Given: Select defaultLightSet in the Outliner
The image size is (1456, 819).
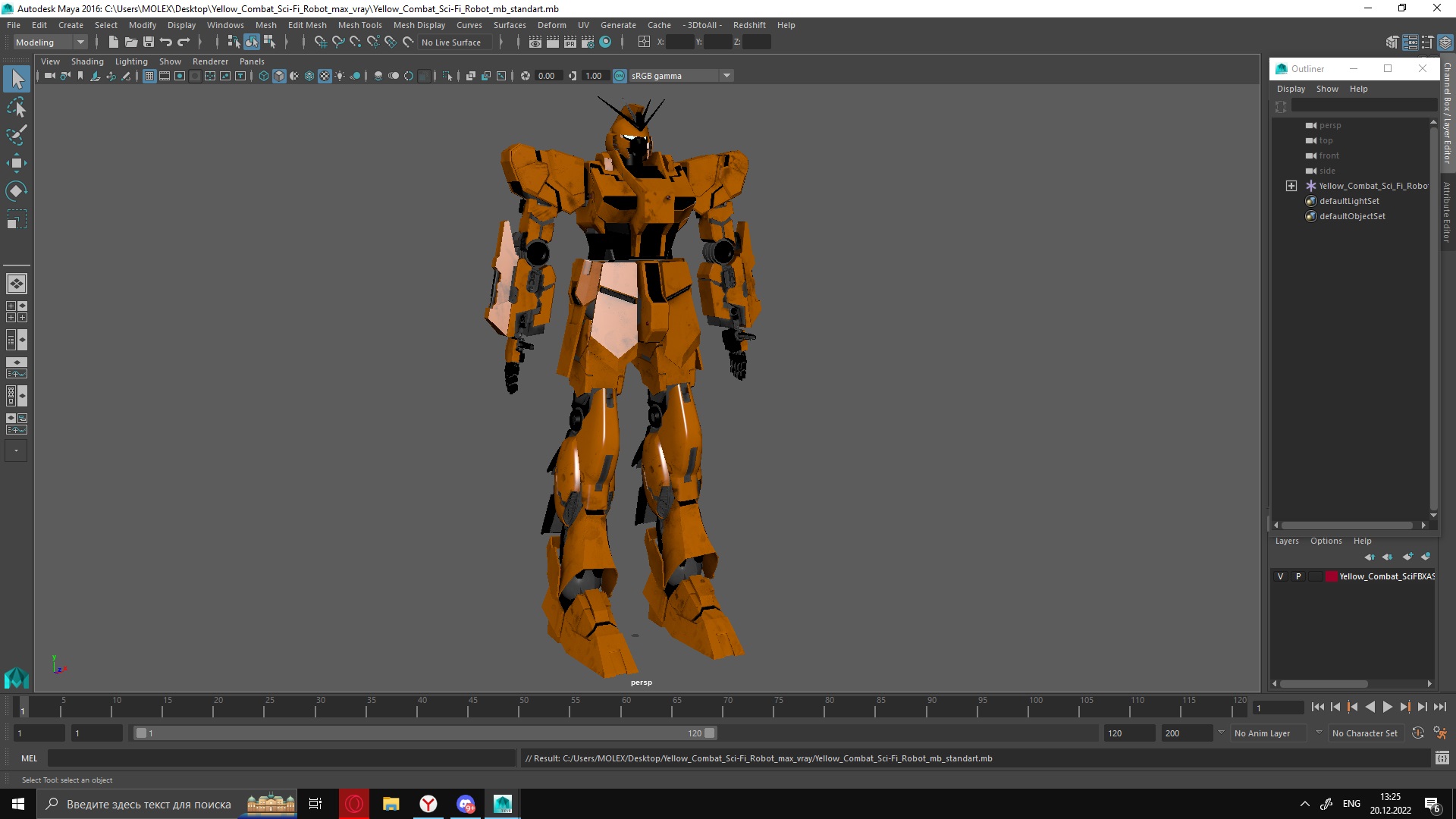Looking at the screenshot, I should 1349,201.
